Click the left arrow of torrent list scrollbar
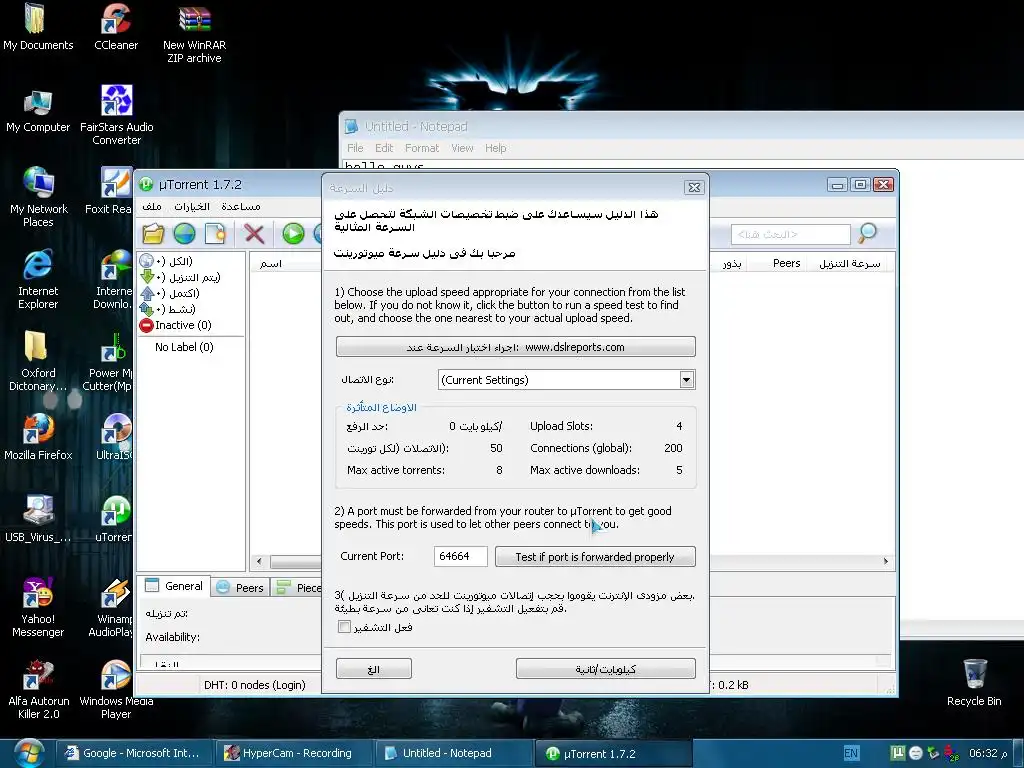The width and height of the screenshot is (1024, 768). click(259, 561)
